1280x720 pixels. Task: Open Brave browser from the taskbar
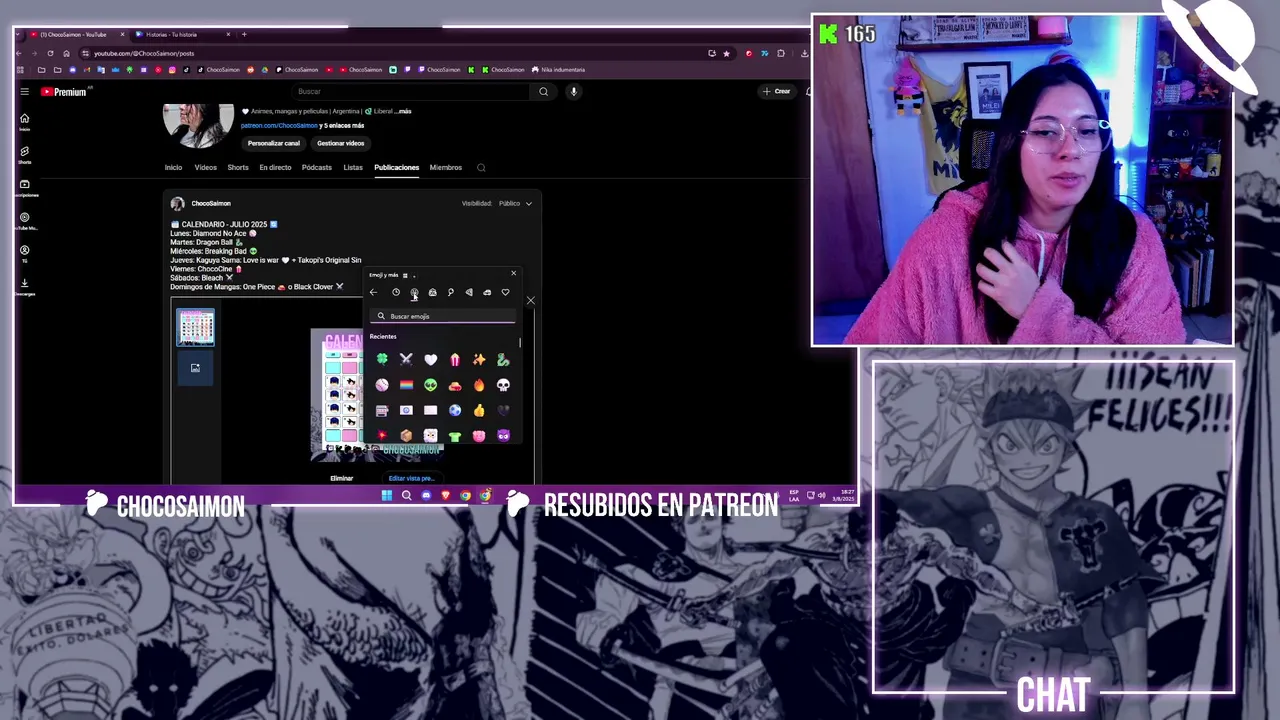coord(446,495)
